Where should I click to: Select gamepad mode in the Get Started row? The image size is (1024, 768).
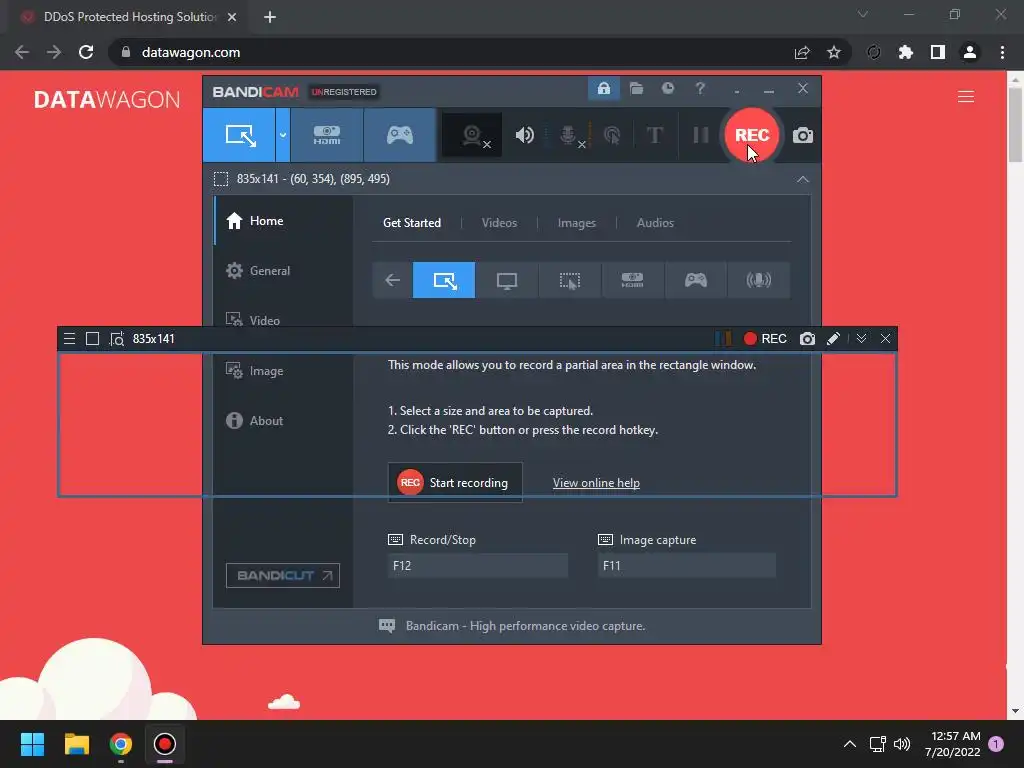click(696, 280)
